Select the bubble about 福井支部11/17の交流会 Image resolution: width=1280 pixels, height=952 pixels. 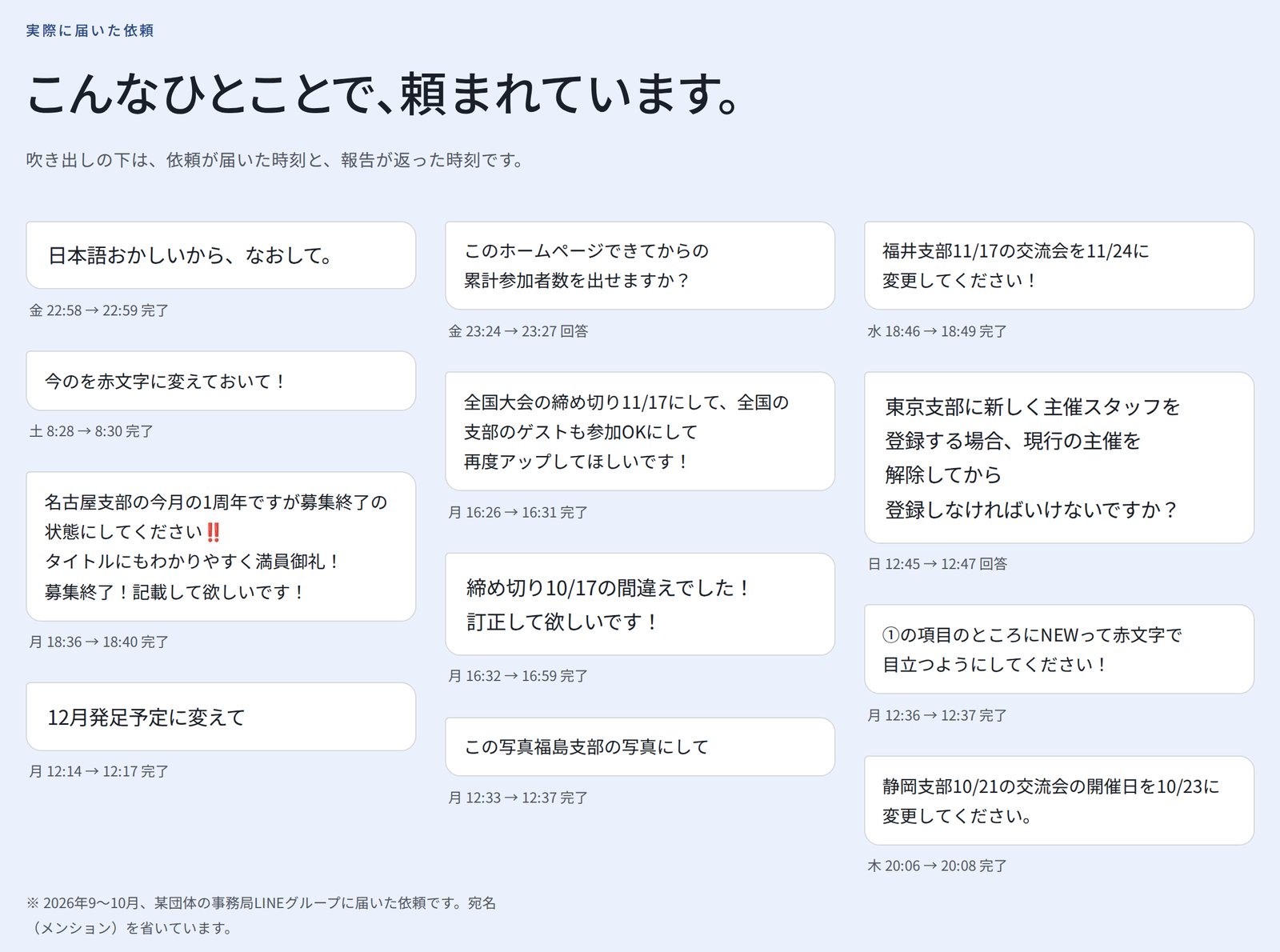(1059, 266)
